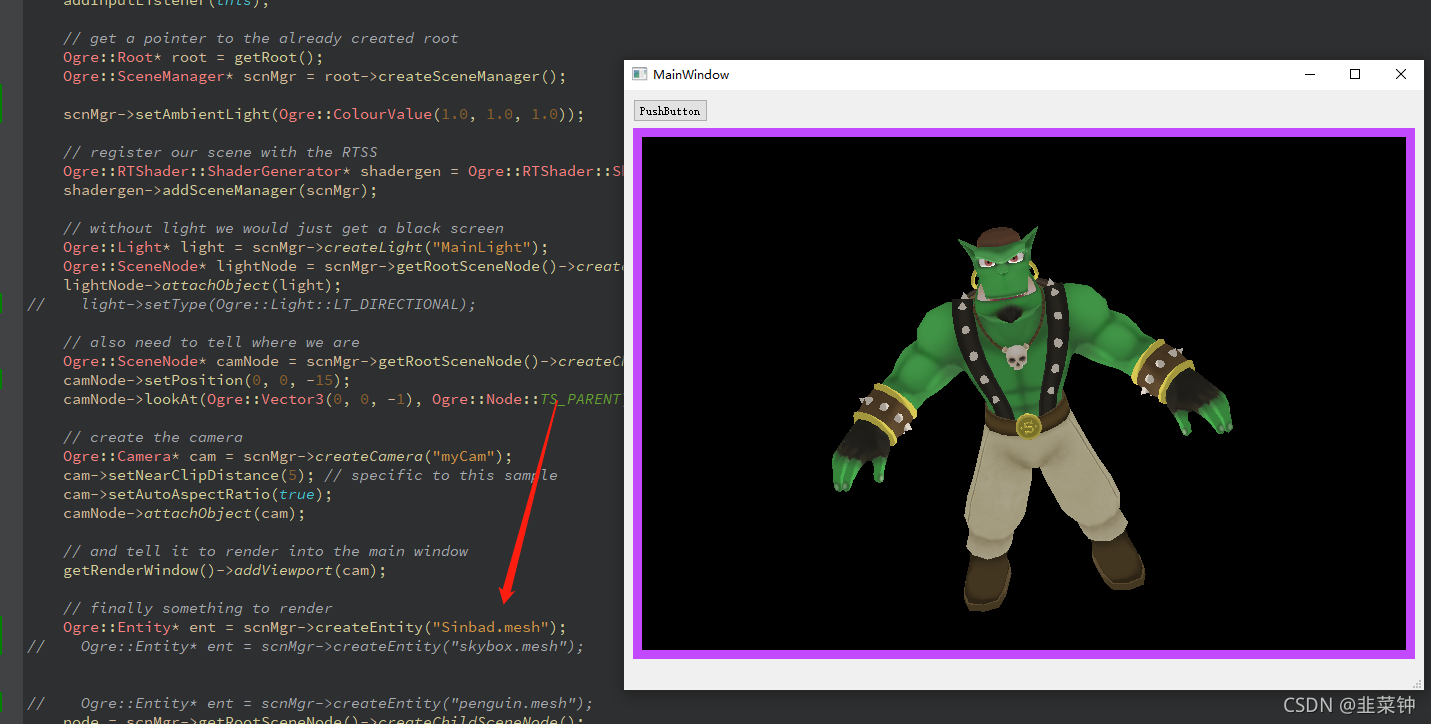The image size is (1431, 724).
Task: Click the setAmbientLight code line
Action: click(324, 114)
